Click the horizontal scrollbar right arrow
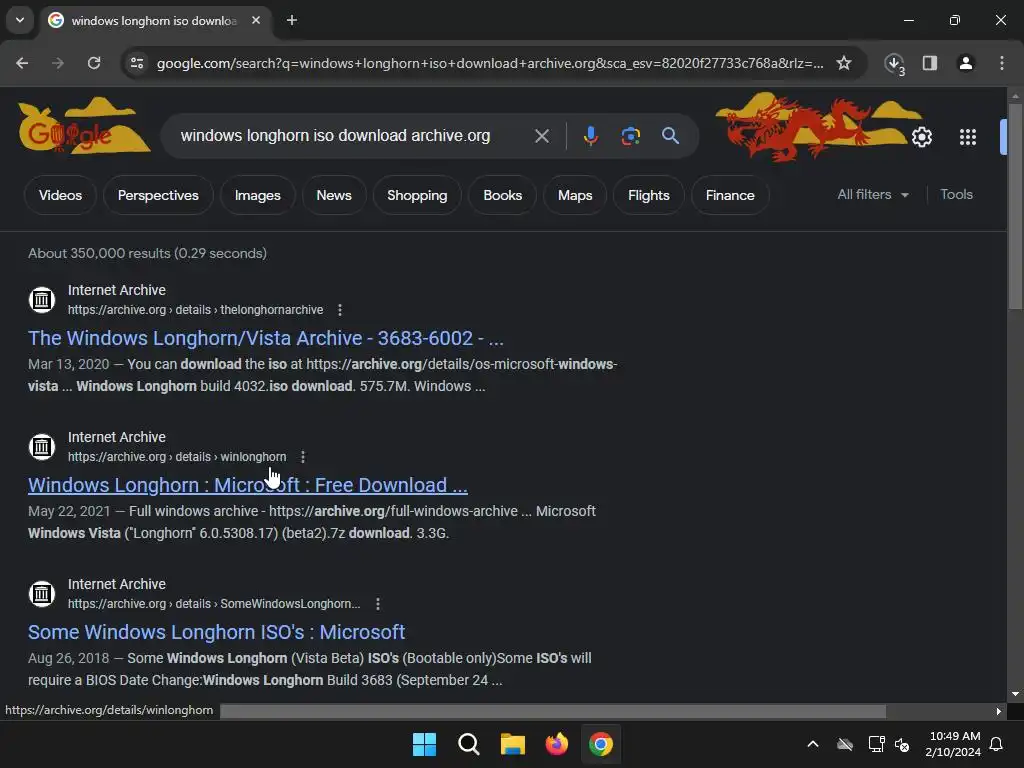 [999, 711]
